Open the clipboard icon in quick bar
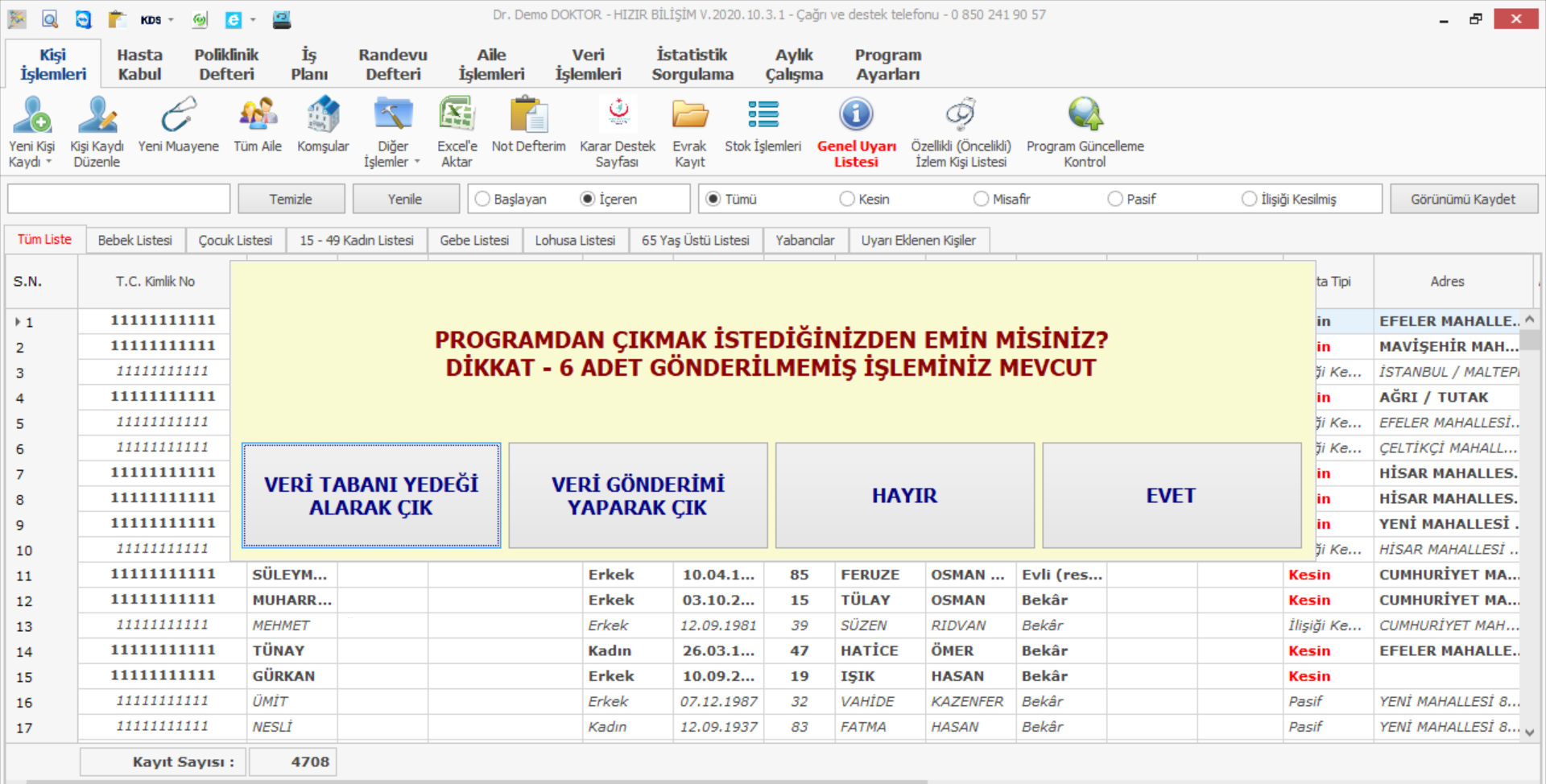 pos(118,19)
